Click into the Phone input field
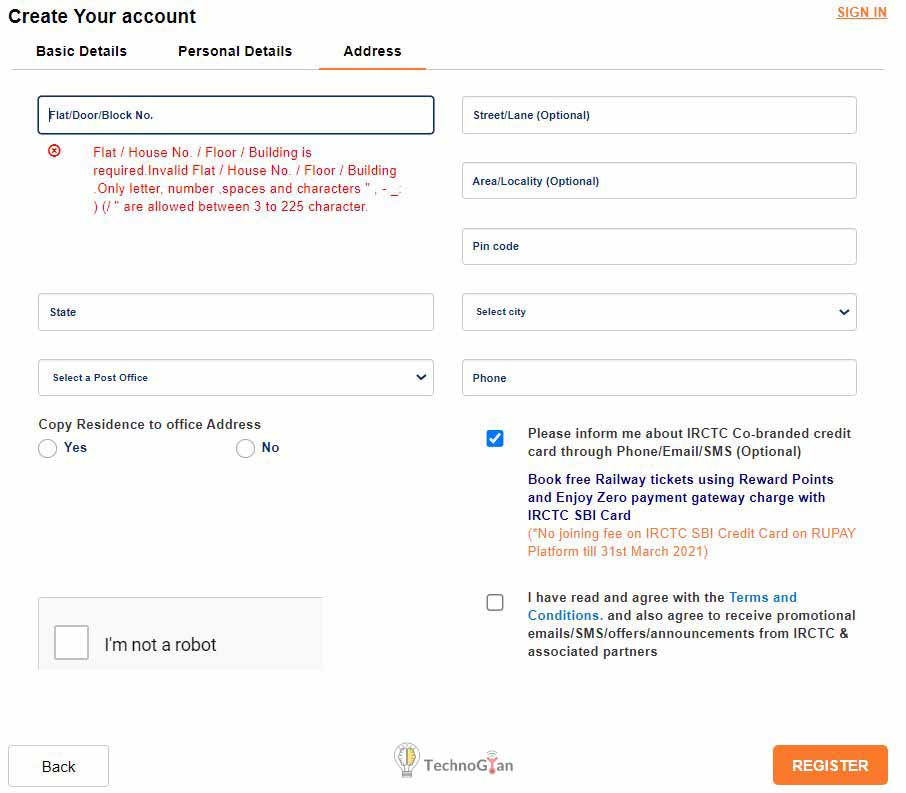 pyautogui.click(x=659, y=378)
